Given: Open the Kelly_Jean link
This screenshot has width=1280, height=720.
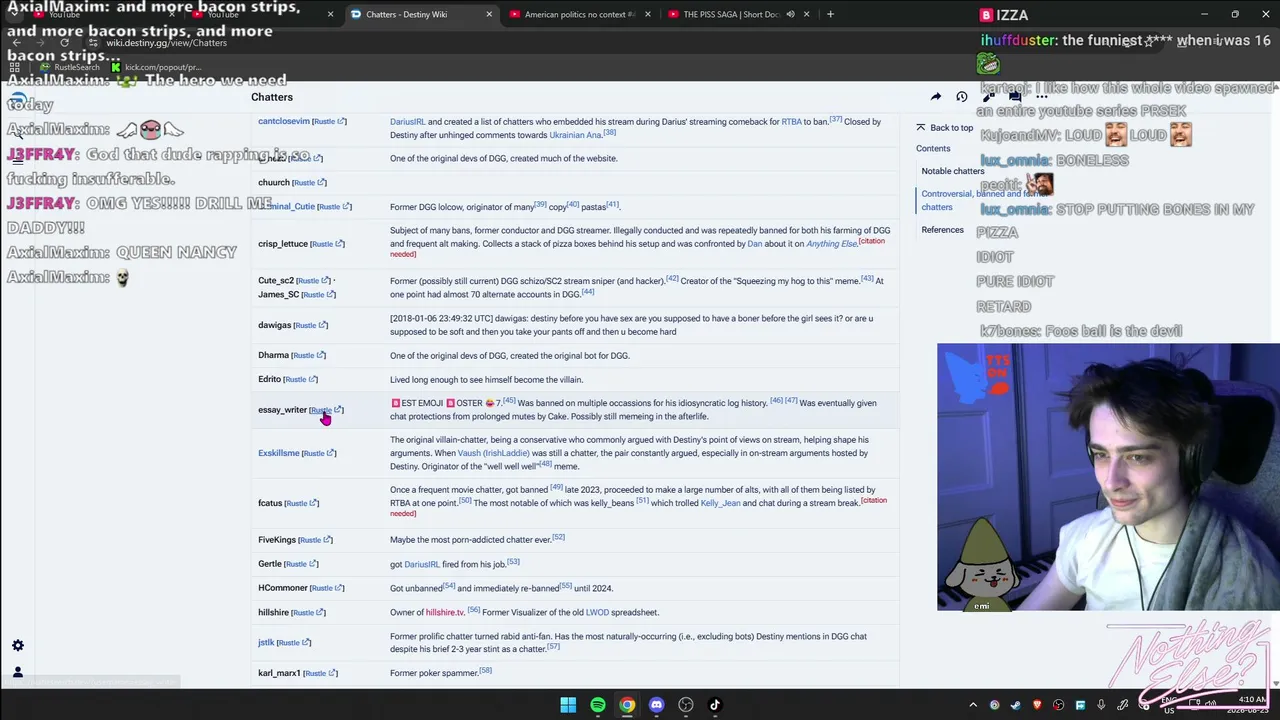Looking at the screenshot, I should [x=721, y=503].
